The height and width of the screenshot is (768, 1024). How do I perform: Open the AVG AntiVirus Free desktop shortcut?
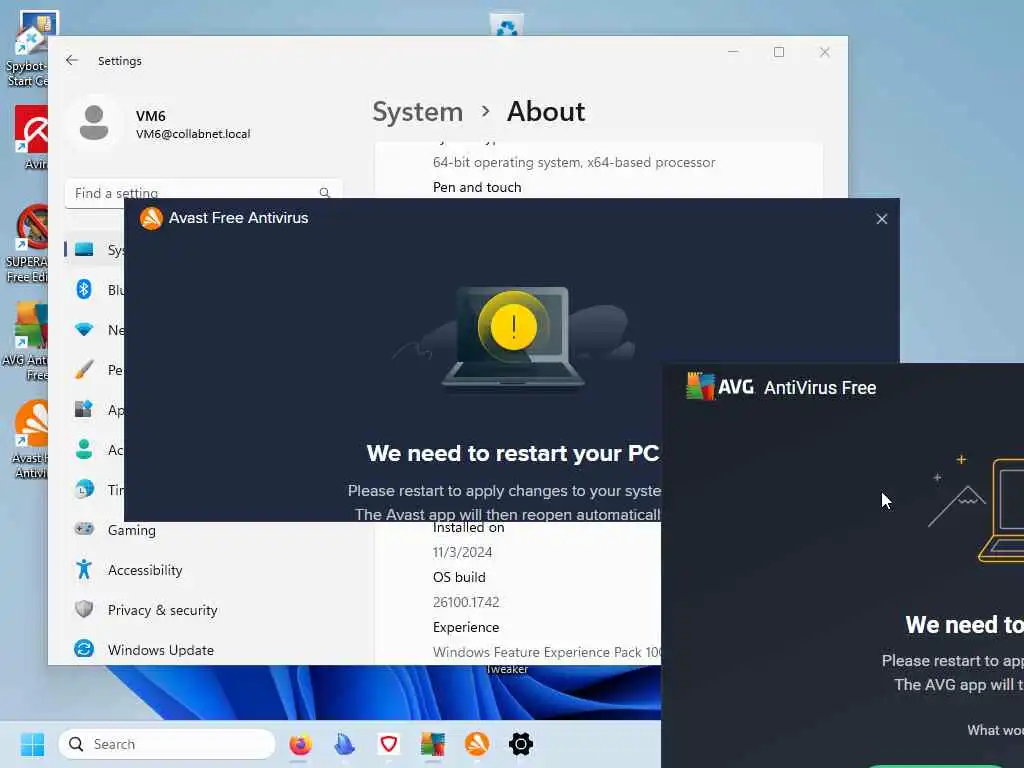[26, 341]
